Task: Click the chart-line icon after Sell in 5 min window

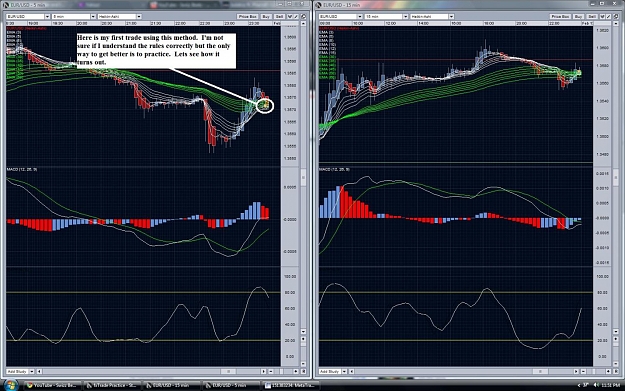Action: pyautogui.click(x=290, y=17)
